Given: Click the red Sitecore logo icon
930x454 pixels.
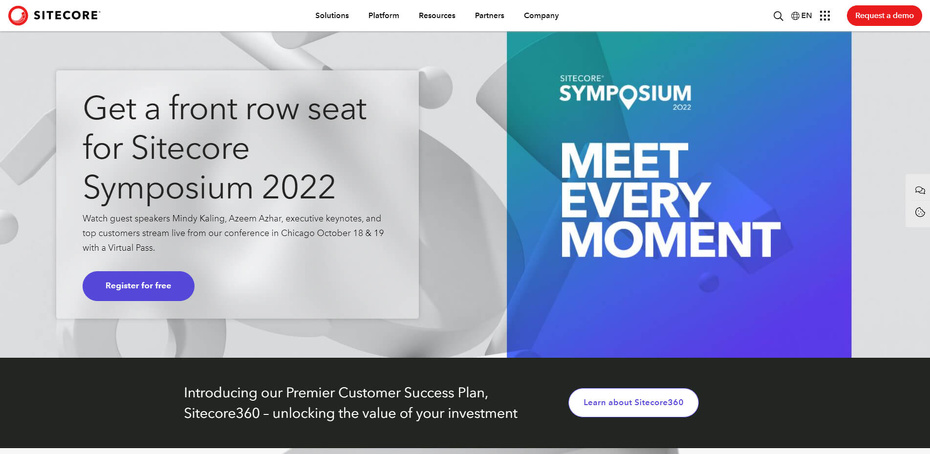Looking at the screenshot, I should pos(18,15).
